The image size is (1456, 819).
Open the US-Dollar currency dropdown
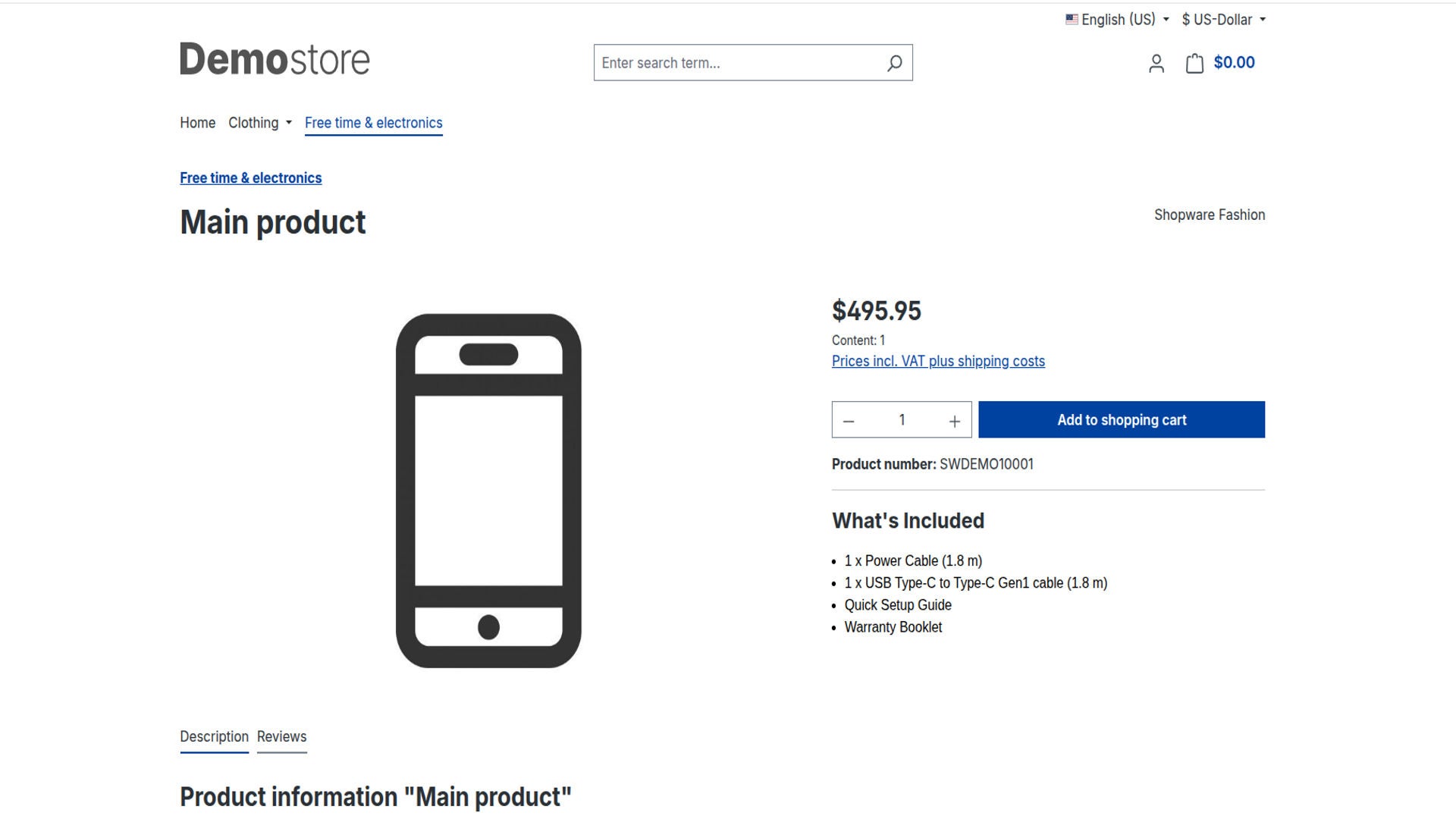[1222, 20]
